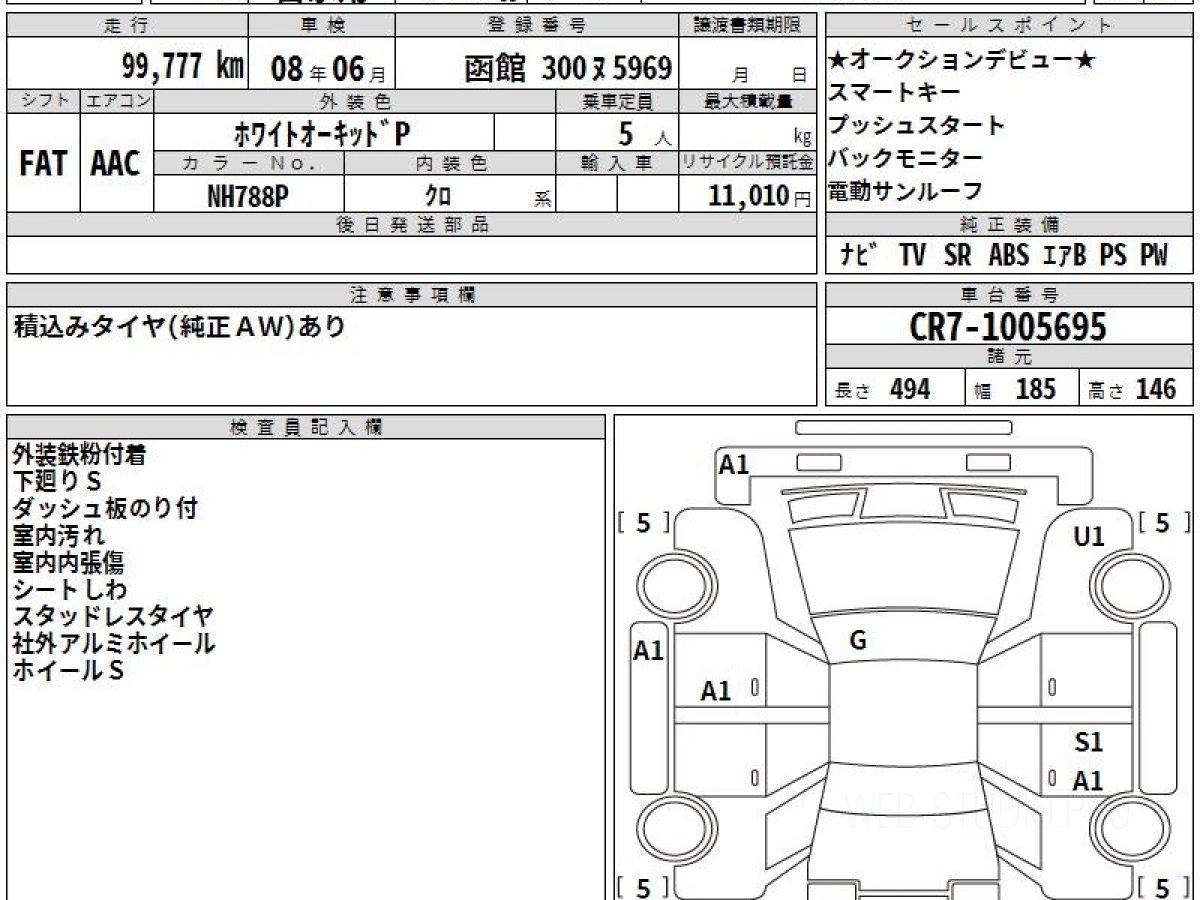The height and width of the screenshot is (900, 1200).
Task: Select the ナビ equipment label
Action: coord(859,255)
